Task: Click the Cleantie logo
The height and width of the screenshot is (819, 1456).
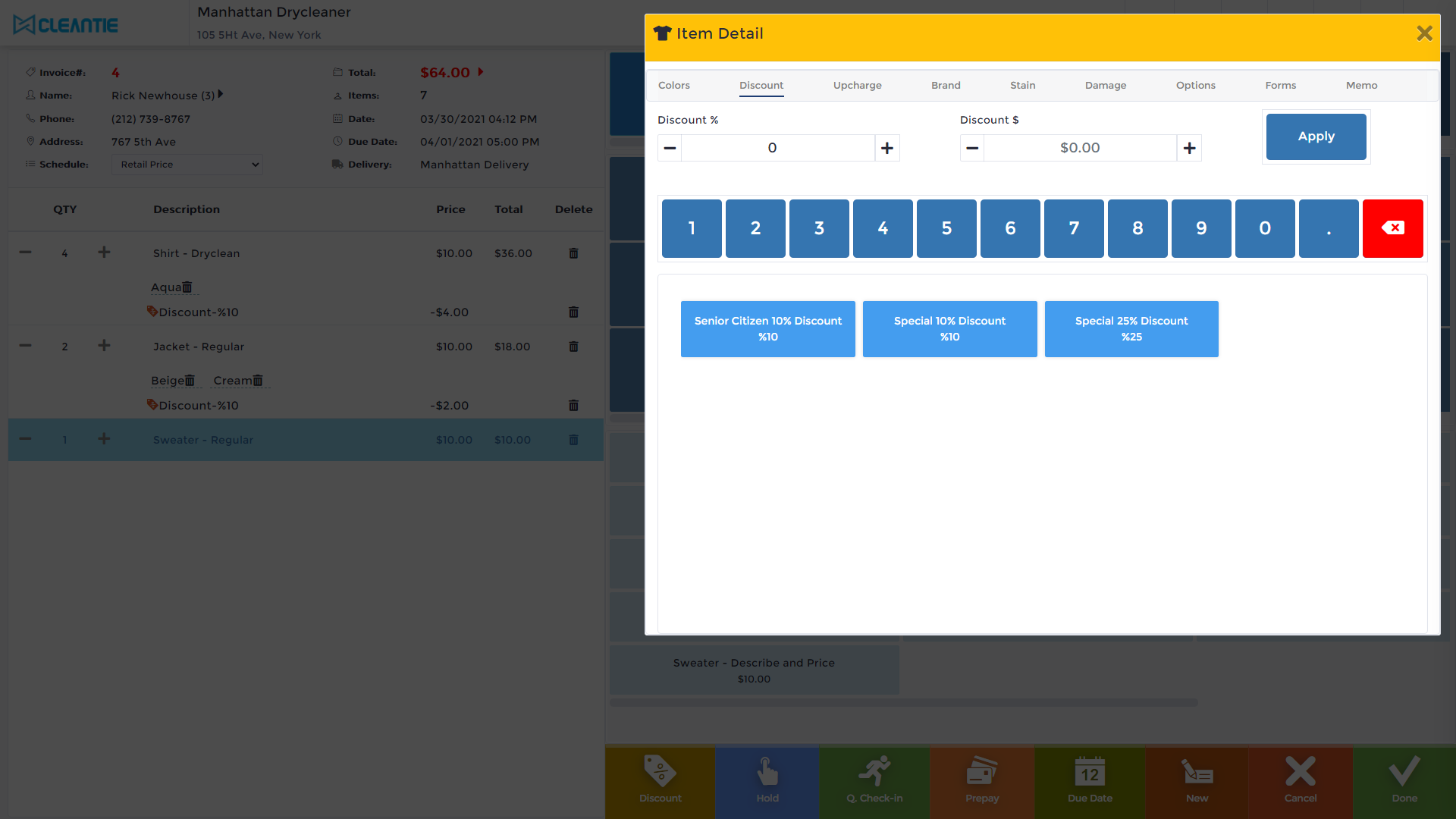Action: [65, 25]
